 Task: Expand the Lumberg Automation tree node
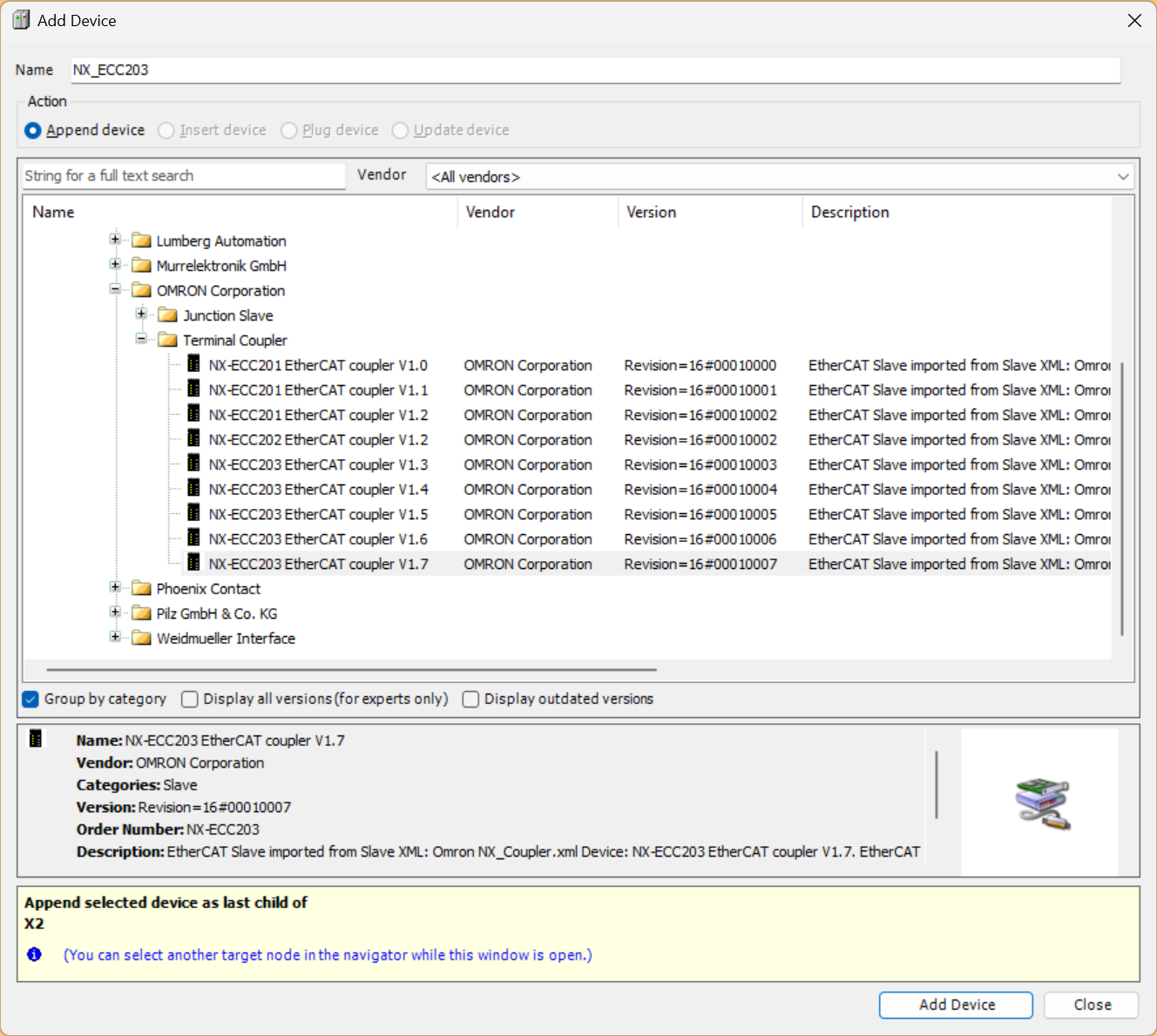tap(115, 239)
